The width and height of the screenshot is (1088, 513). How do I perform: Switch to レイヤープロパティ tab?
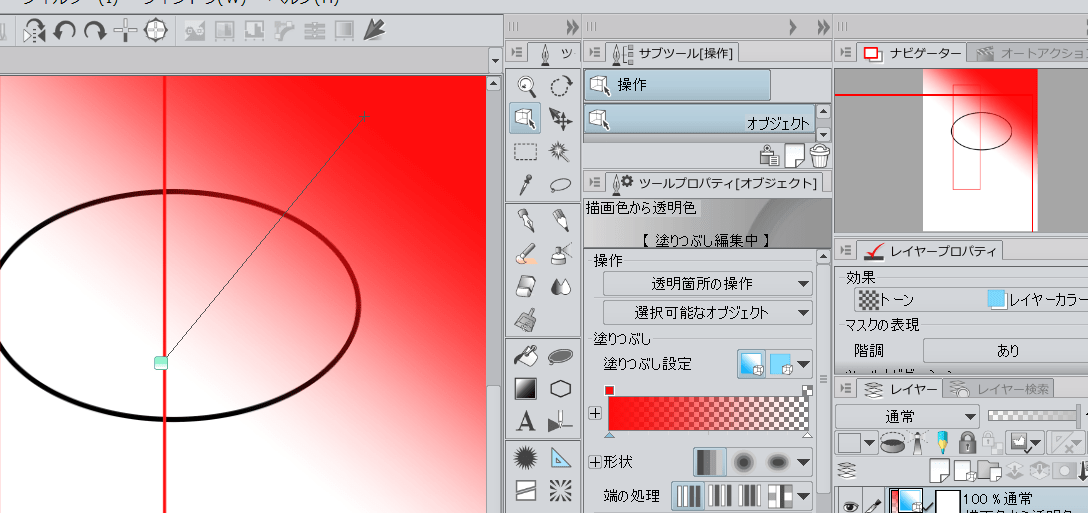click(x=928, y=250)
